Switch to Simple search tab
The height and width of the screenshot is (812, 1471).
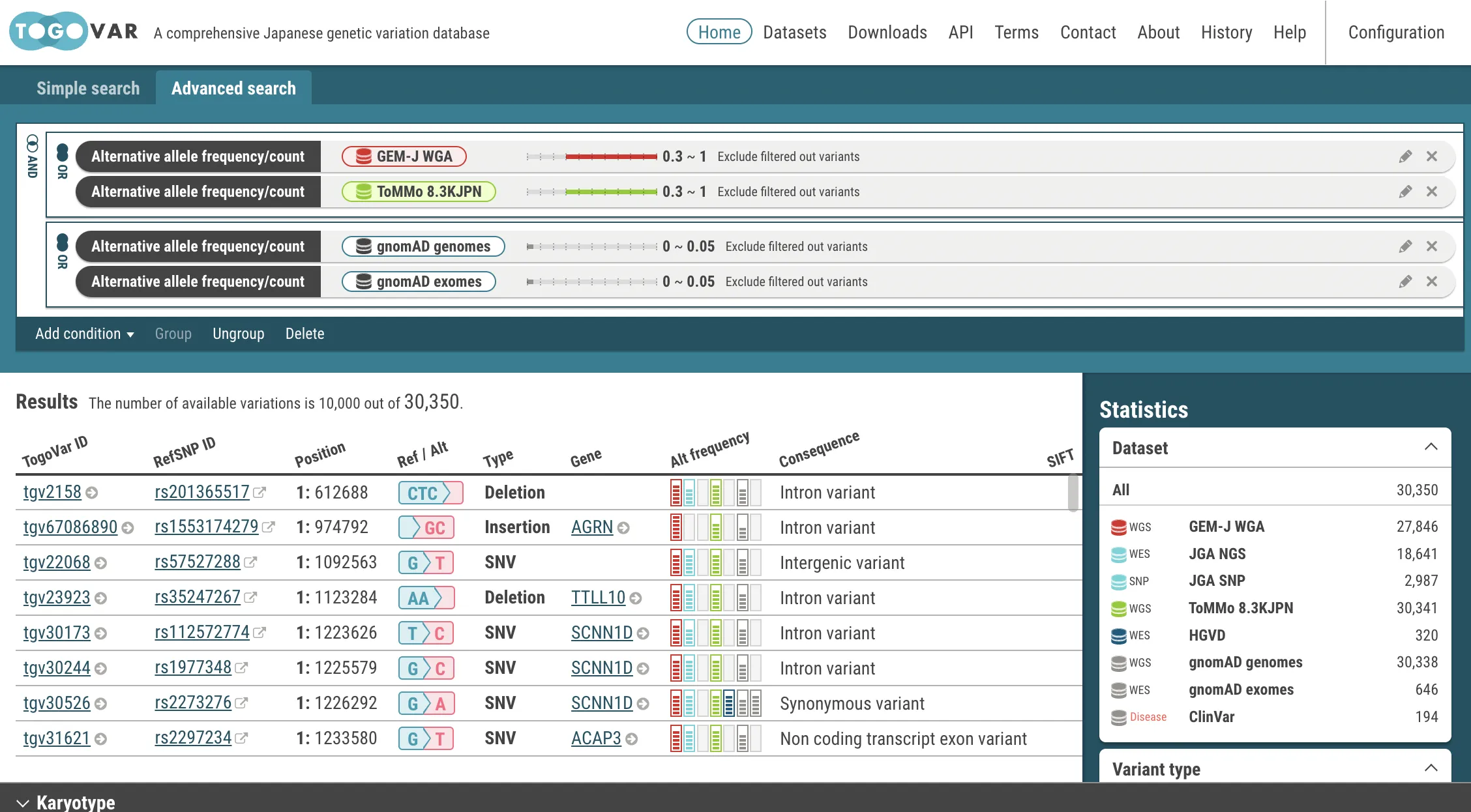click(x=88, y=89)
